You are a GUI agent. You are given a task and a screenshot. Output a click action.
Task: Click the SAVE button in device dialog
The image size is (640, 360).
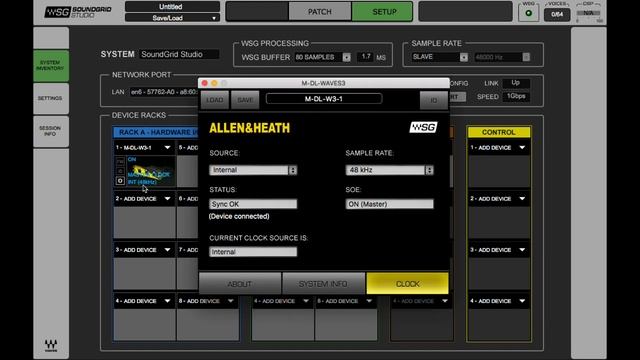[245, 100]
